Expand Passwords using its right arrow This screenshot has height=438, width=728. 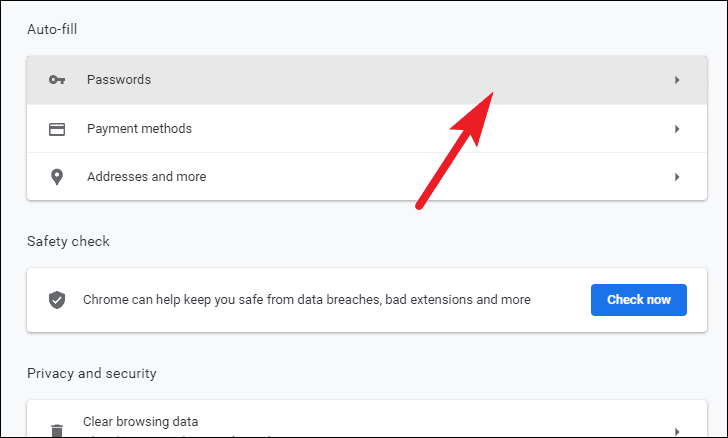tap(677, 80)
